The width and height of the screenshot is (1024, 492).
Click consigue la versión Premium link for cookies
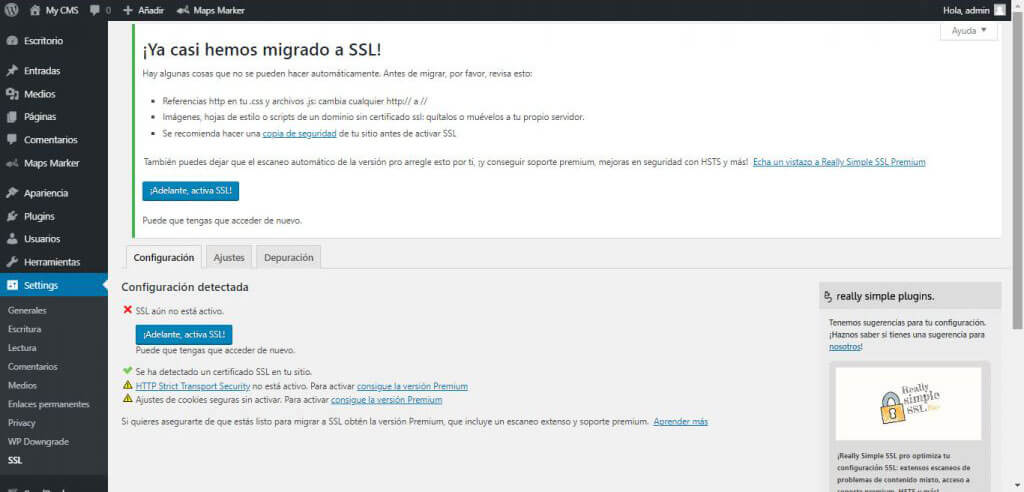click(x=387, y=400)
